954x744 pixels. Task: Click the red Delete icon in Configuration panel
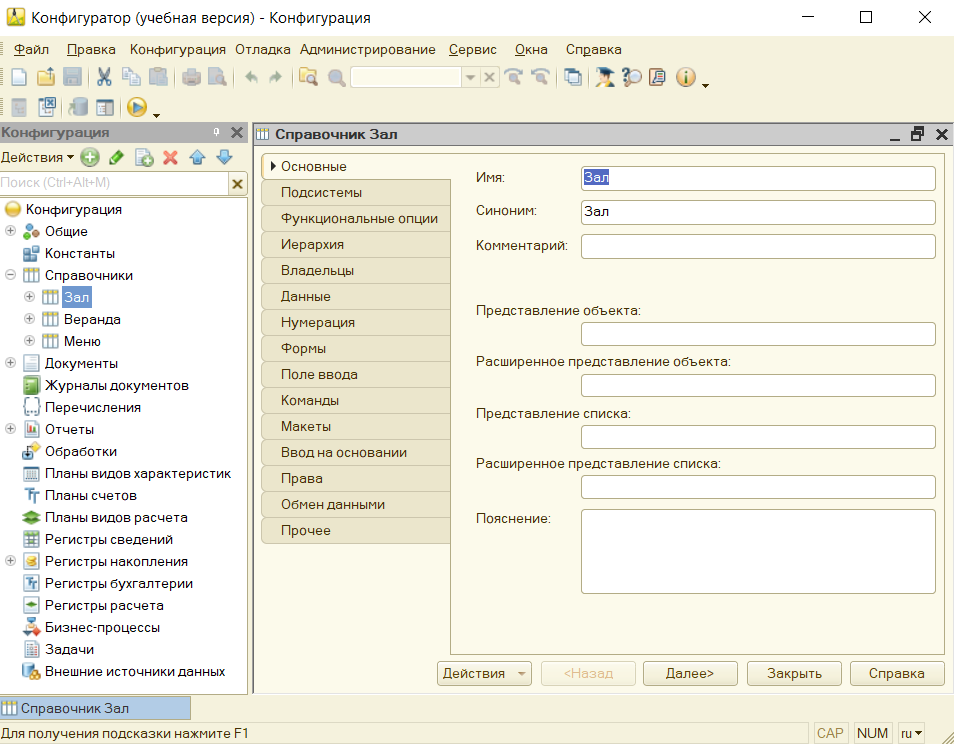point(170,157)
